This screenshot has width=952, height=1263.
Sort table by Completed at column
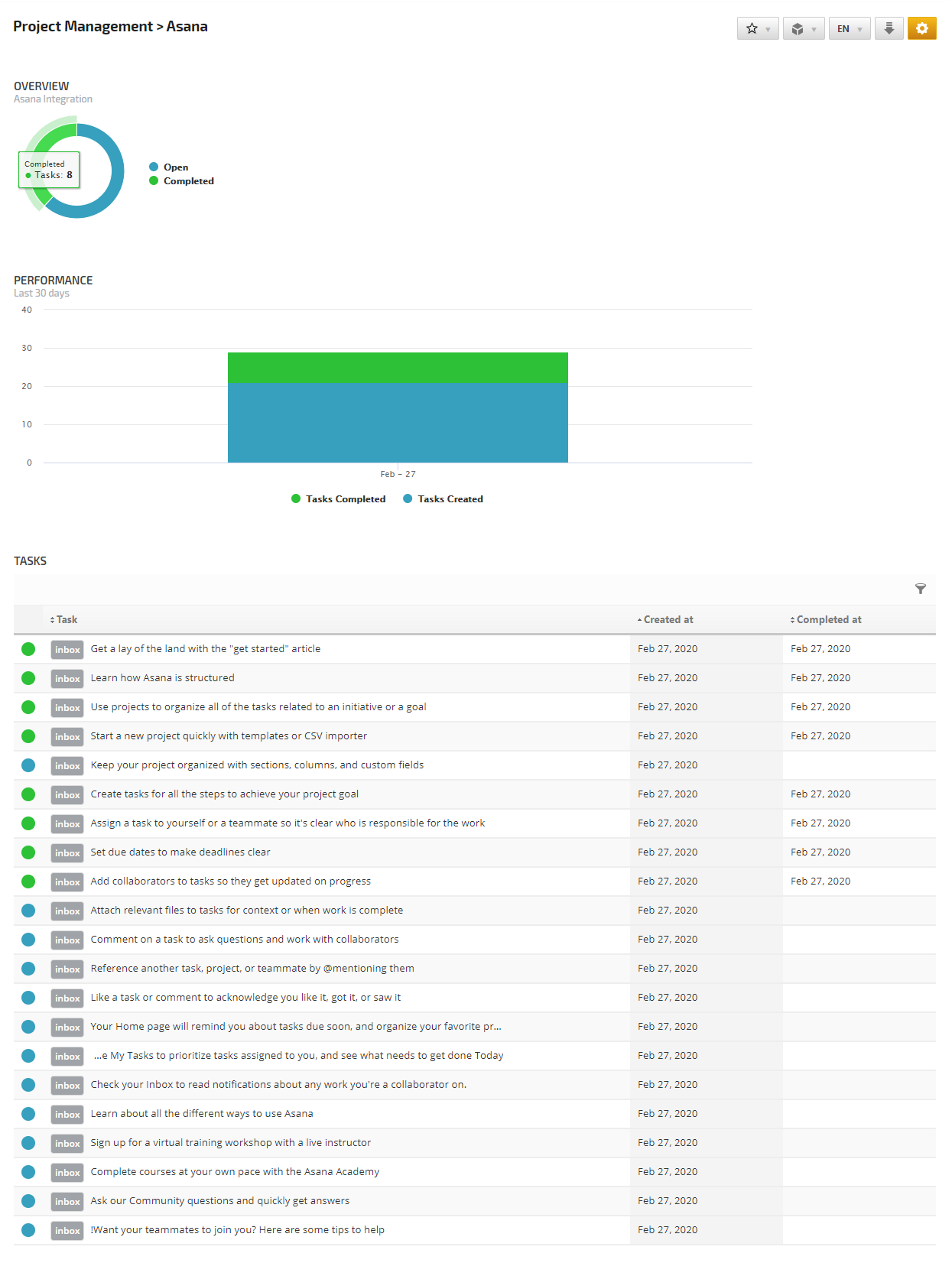pos(826,620)
